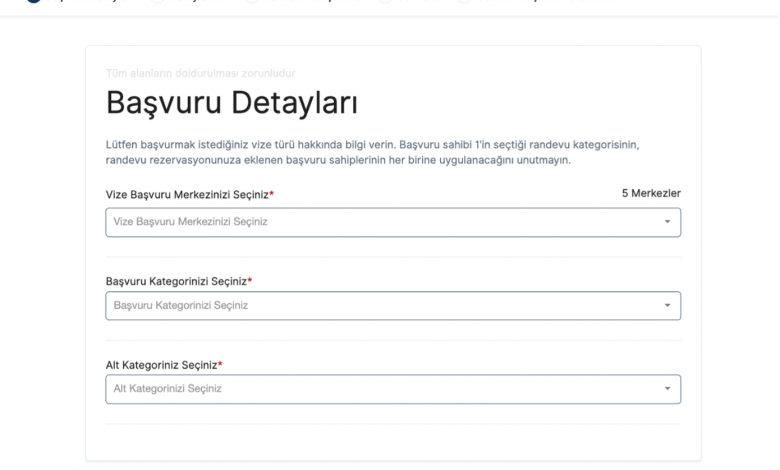Click the 'Tüm alanların doldurulması zorunludur' note

[200, 74]
